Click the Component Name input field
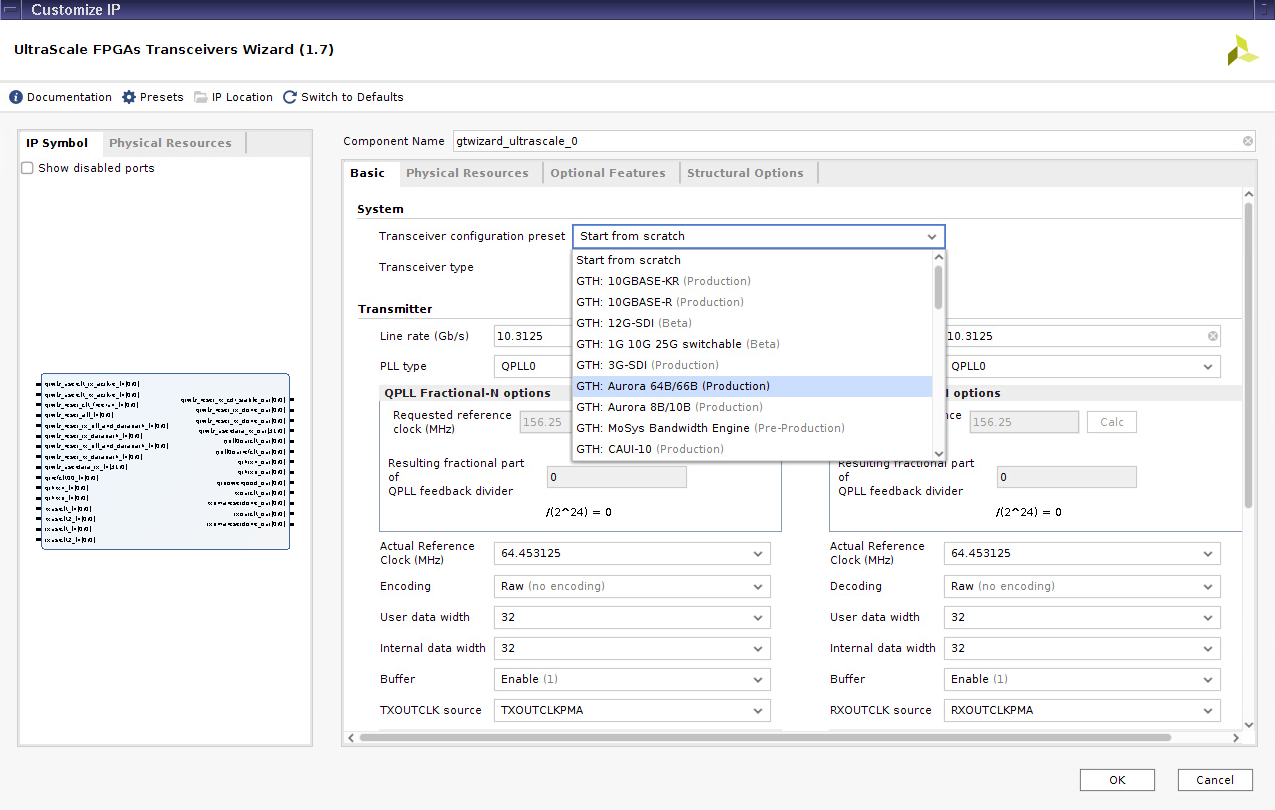The height and width of the screenshot is (810, 1275). click(845, 141)
